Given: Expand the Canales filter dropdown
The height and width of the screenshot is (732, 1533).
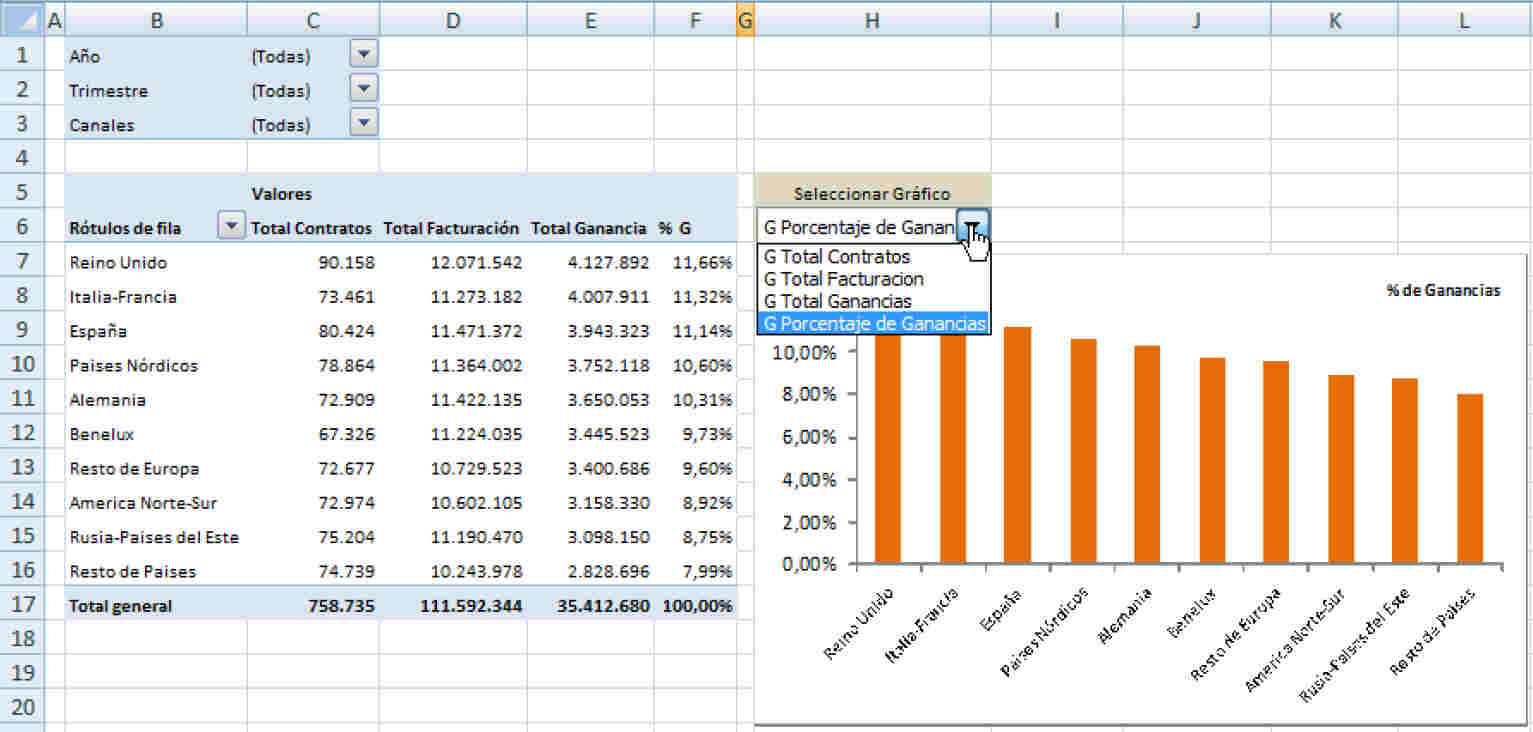Looking at the screenshot, I should 364,124.
